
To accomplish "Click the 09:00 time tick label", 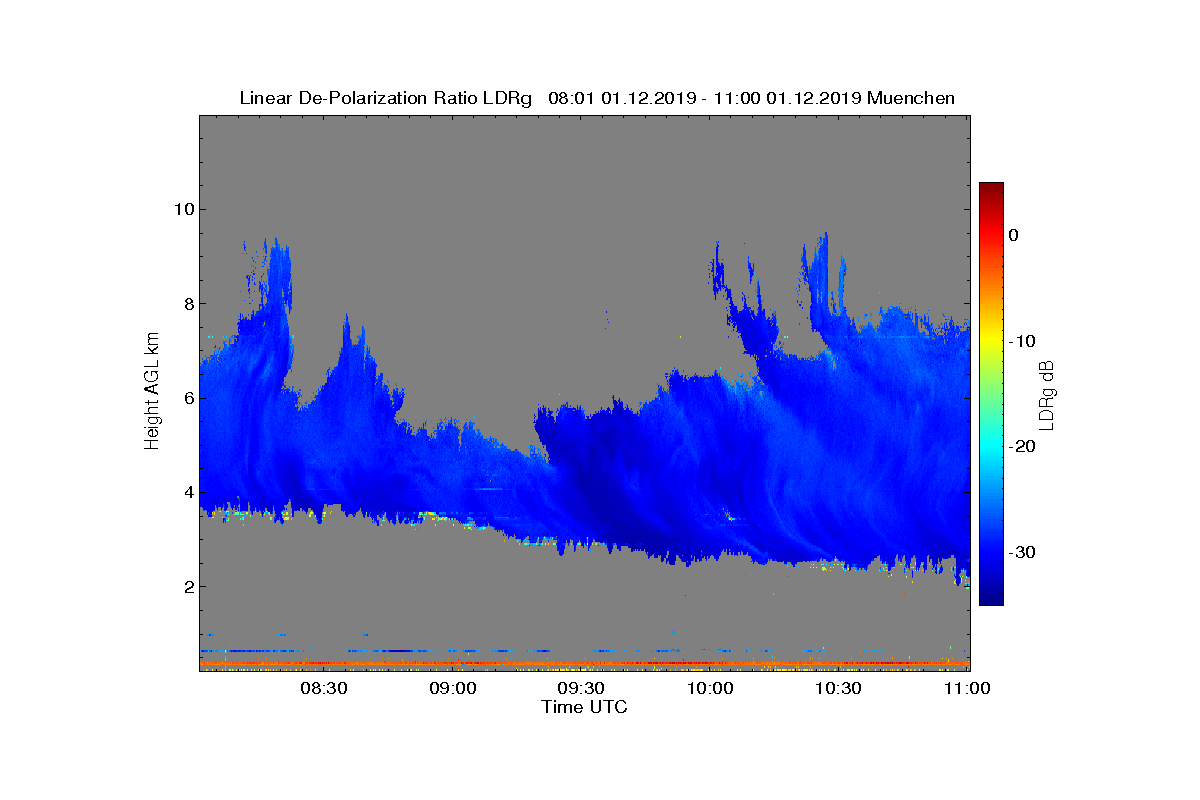I will pyautogui.click(x=452, y=688).
